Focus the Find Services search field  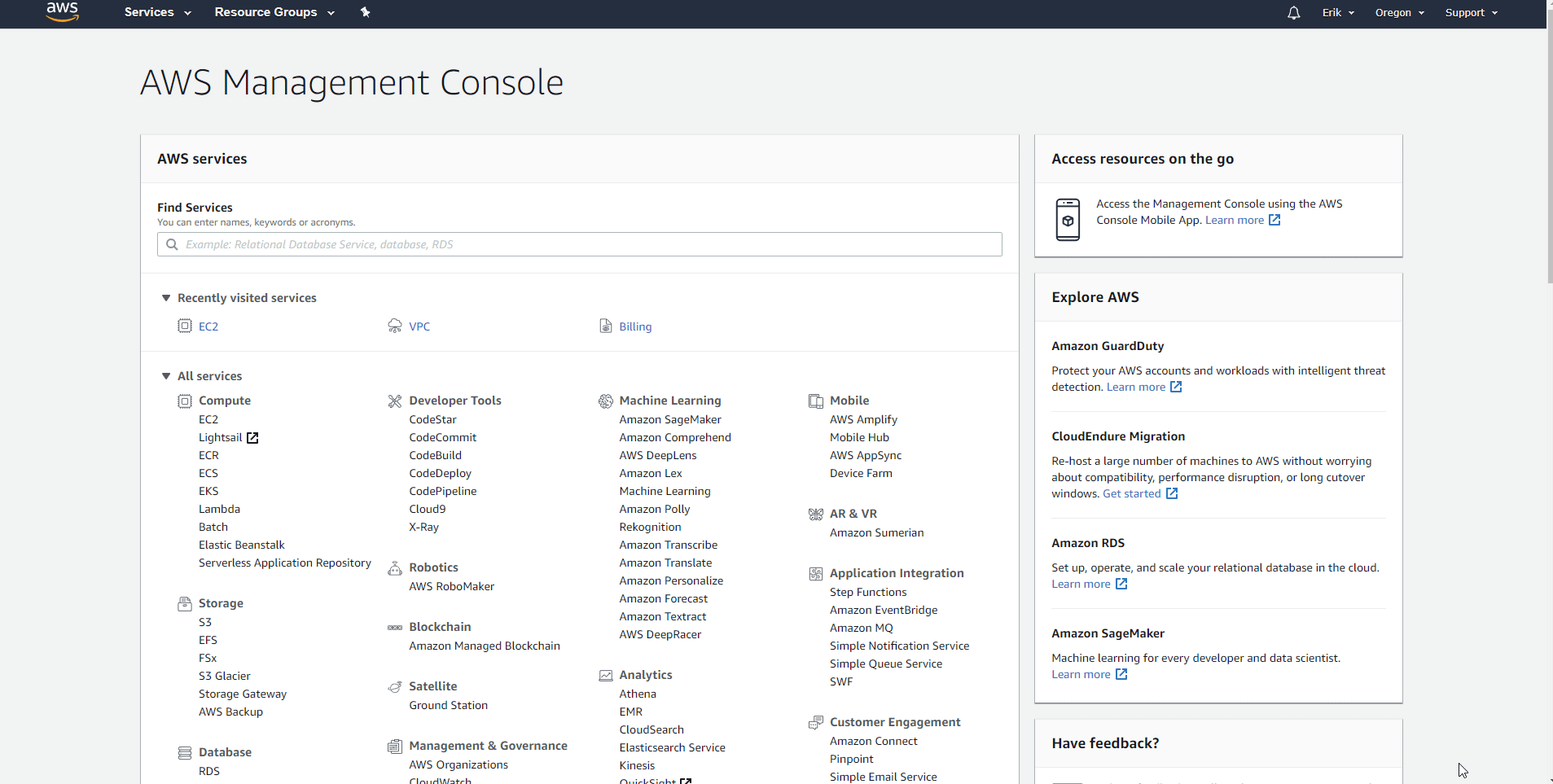[580, 244]
